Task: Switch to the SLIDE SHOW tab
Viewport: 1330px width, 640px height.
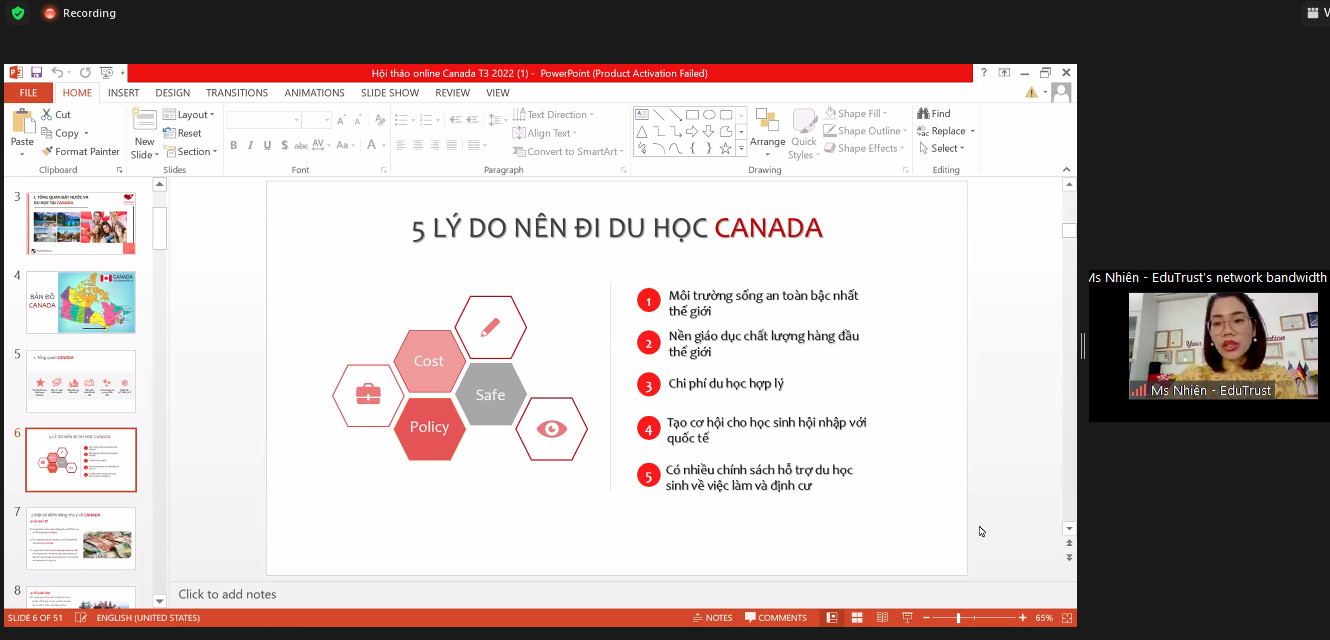Action: coord(390,93)
